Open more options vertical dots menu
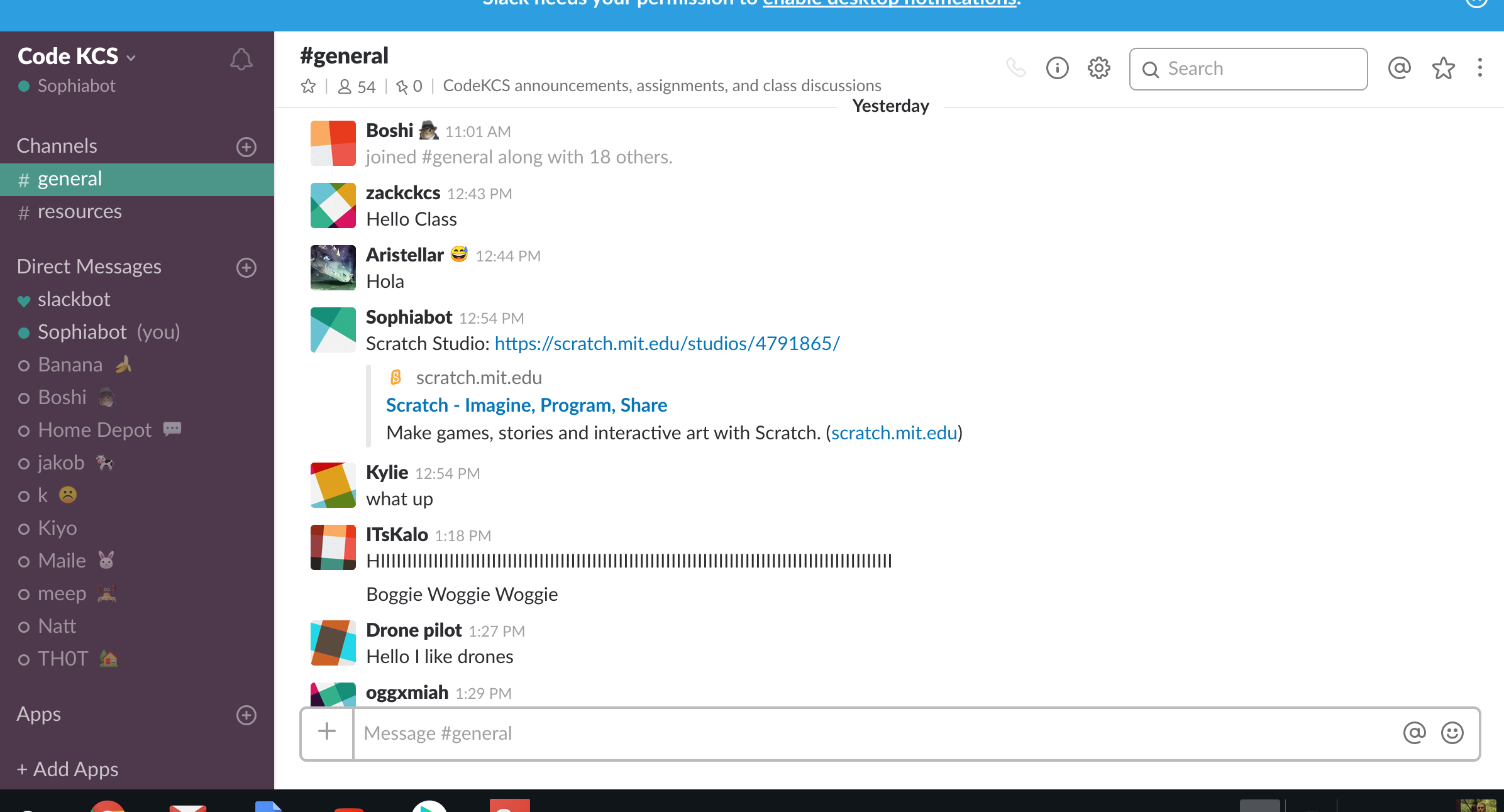1504x812 pixels. (x=1479, y=68)
